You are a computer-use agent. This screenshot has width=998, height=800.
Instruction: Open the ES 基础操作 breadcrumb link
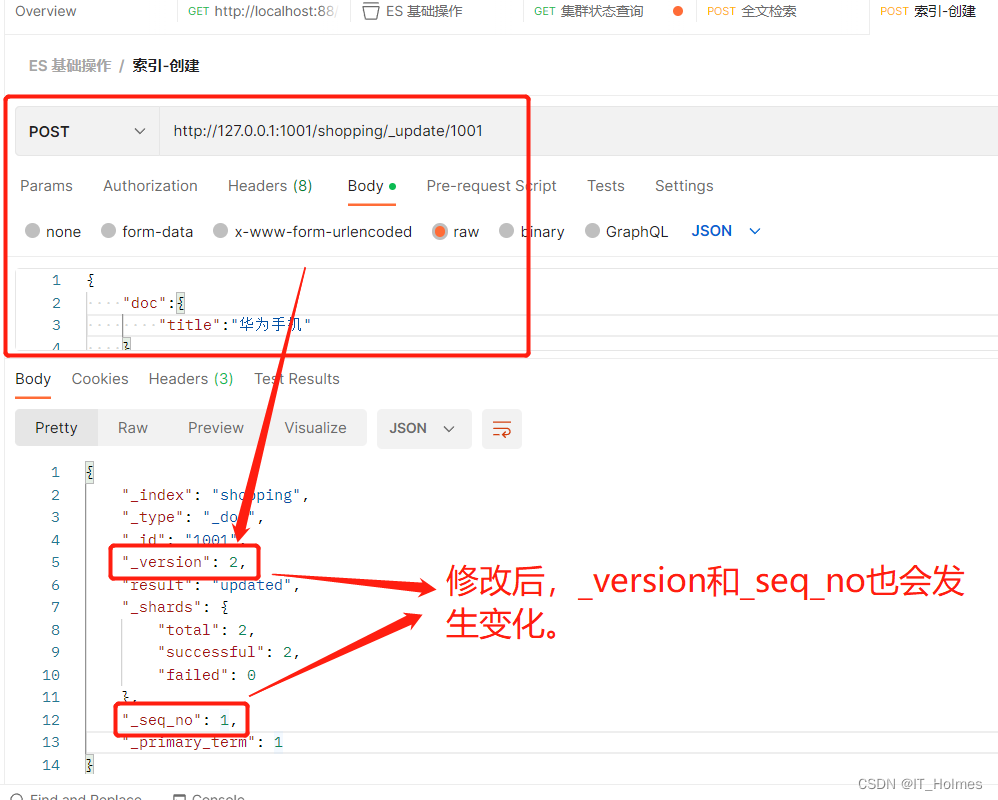70,66
